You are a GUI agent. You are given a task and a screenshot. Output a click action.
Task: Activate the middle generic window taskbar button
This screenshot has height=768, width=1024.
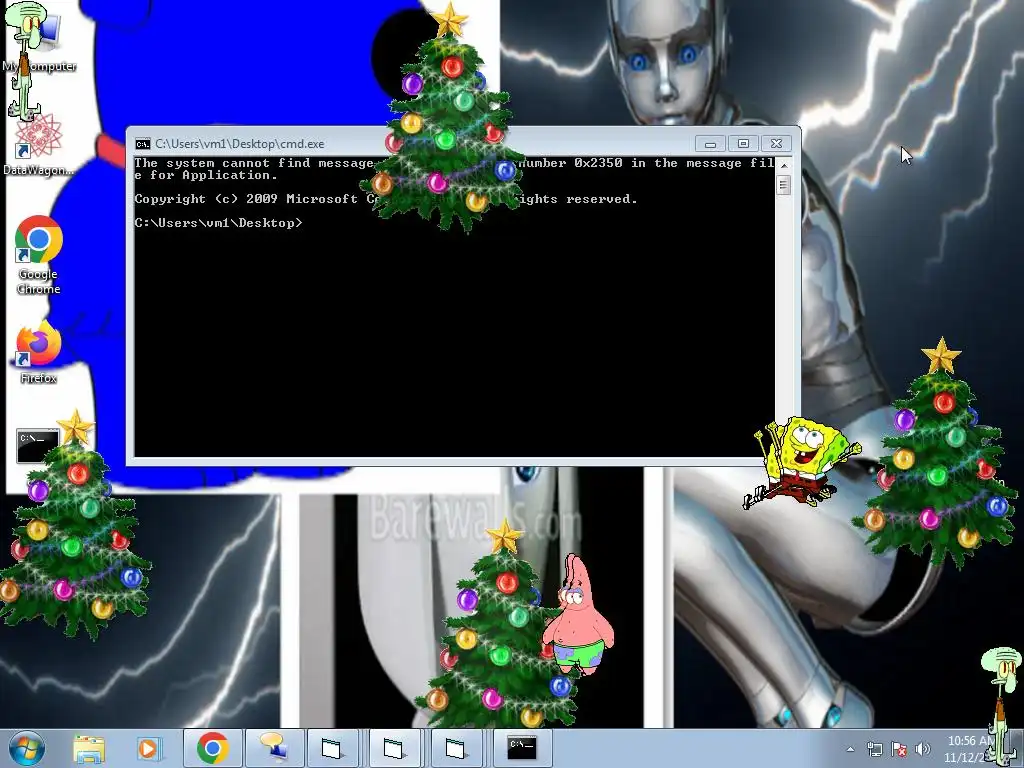394,748
